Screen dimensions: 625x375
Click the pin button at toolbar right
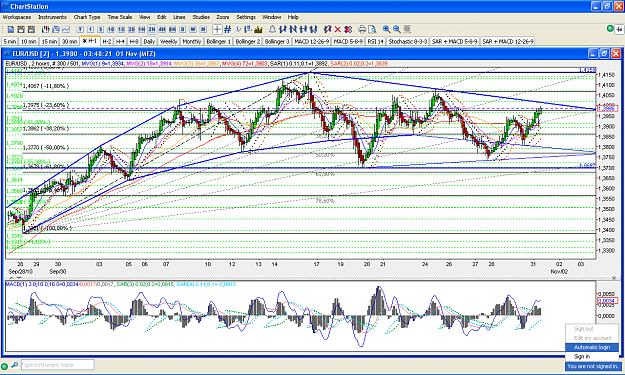tap(619, 29)
